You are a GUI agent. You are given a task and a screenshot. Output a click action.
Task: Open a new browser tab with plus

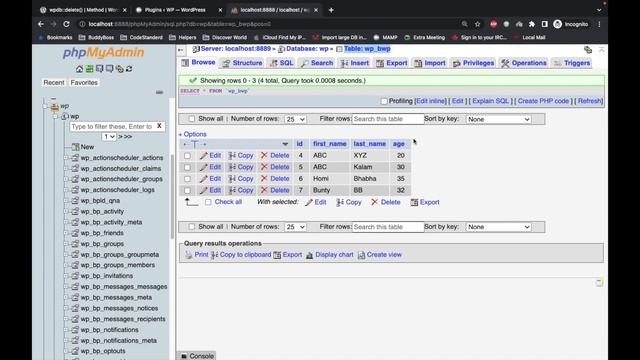pyautogui.click(x=331, y=10)
